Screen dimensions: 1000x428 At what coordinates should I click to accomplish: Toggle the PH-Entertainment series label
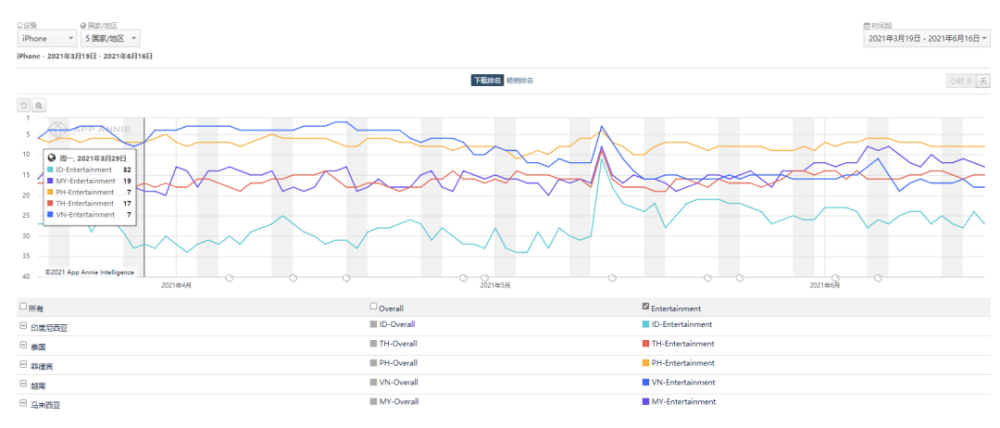[x=682, y=362]
